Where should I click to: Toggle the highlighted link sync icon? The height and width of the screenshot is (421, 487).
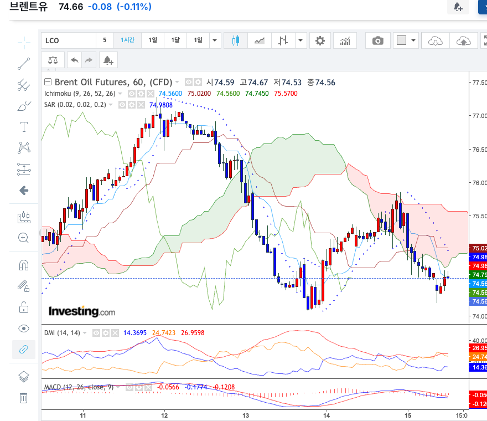24,349
